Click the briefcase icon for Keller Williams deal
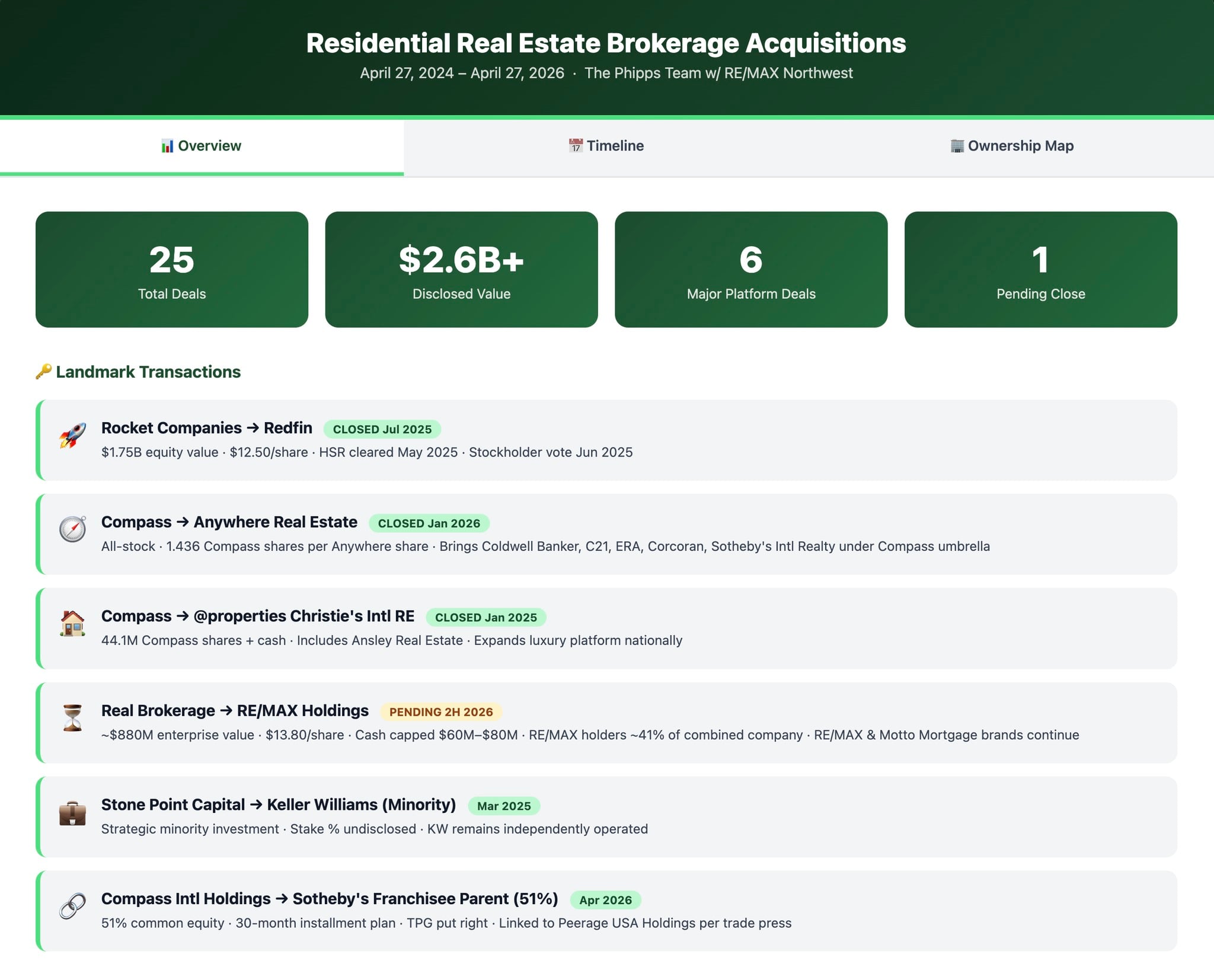This screenshot has height=980, width=1214. pyautogui.click(x=72, y=812)
